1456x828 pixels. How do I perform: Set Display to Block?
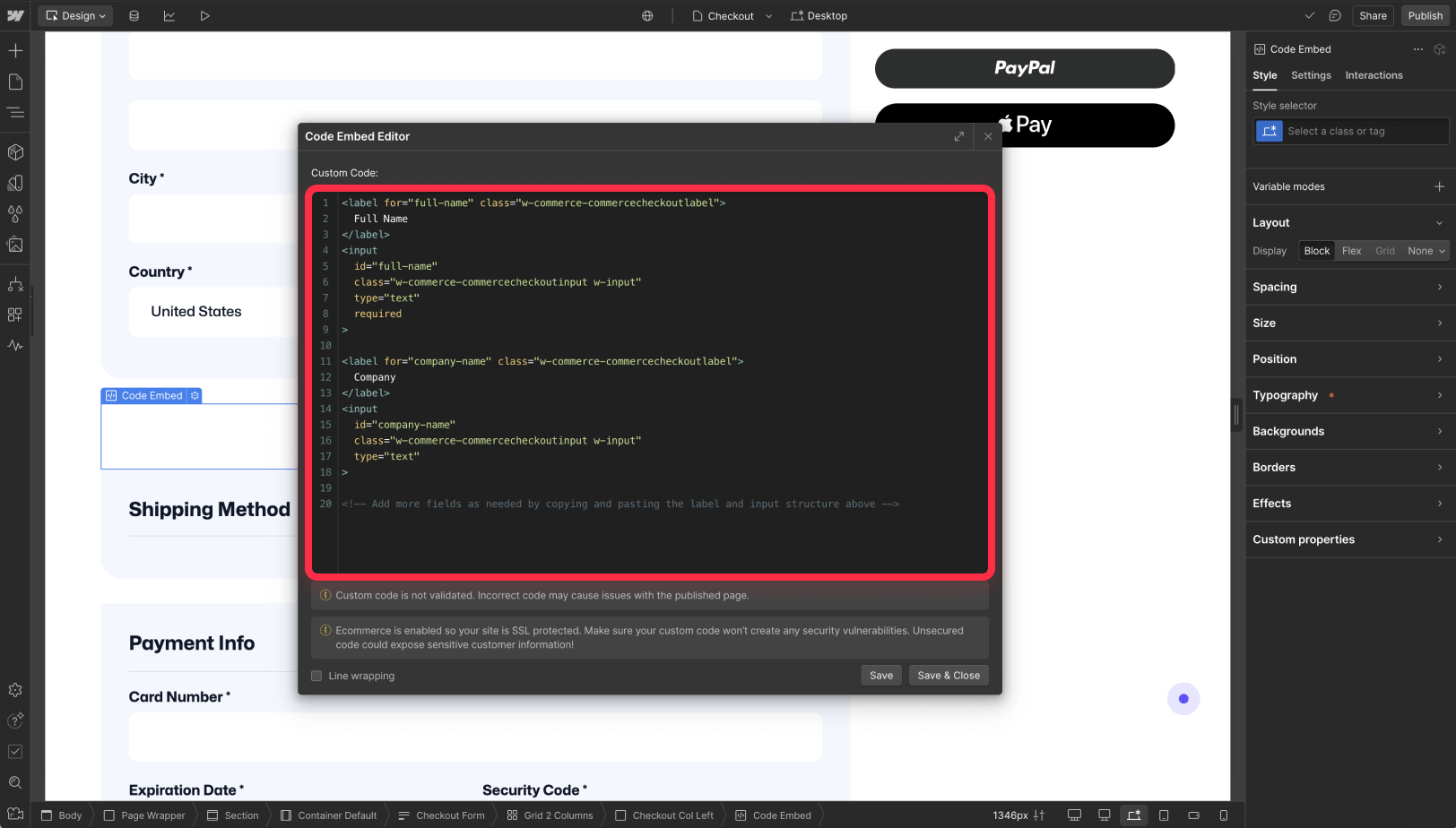pos(1317,251)
